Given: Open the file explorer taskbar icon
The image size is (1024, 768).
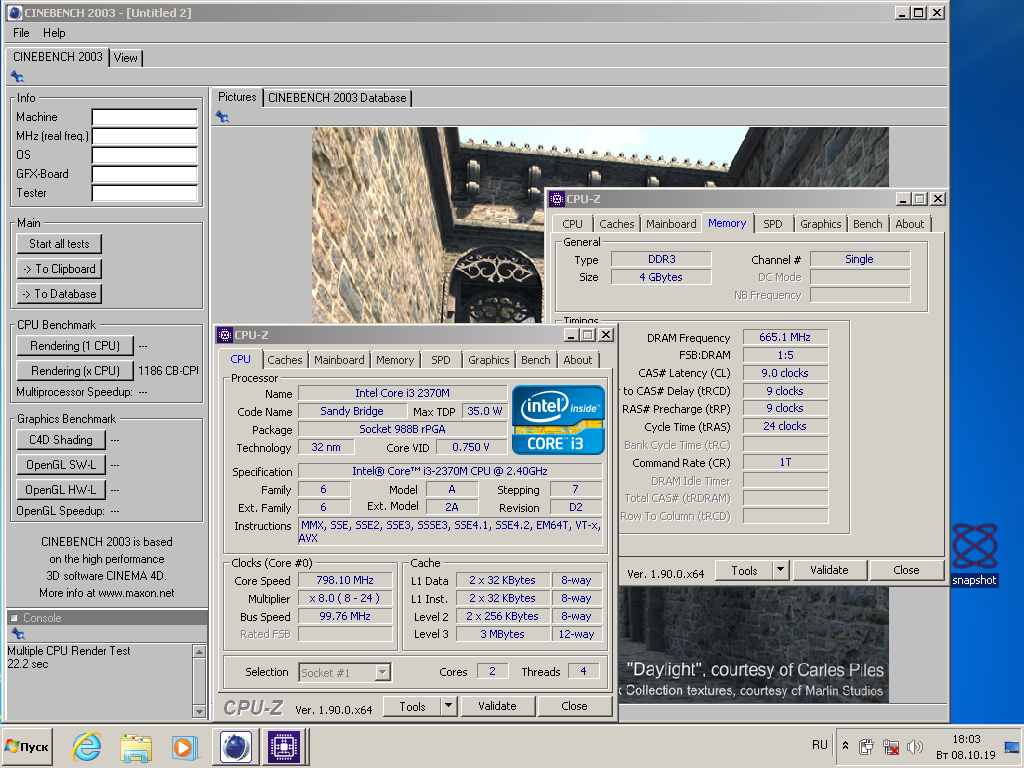Looking at the screenshot, I should 136,746.
